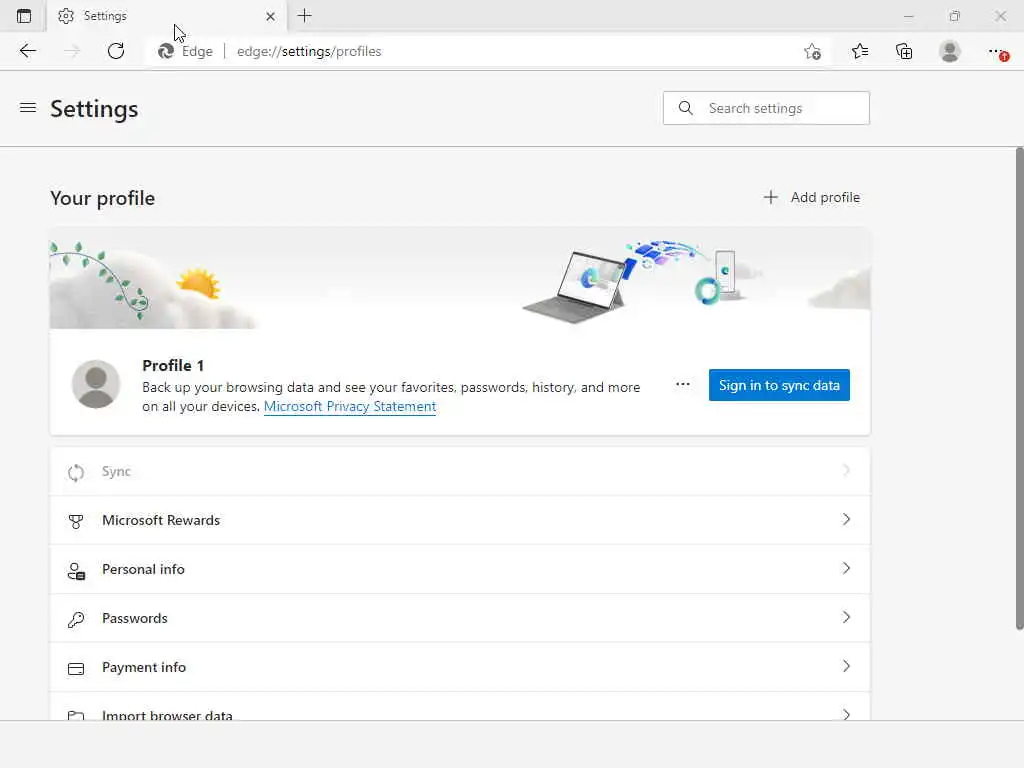
Task: Click the grayed-out forward arrow
Action: (72, 51)
